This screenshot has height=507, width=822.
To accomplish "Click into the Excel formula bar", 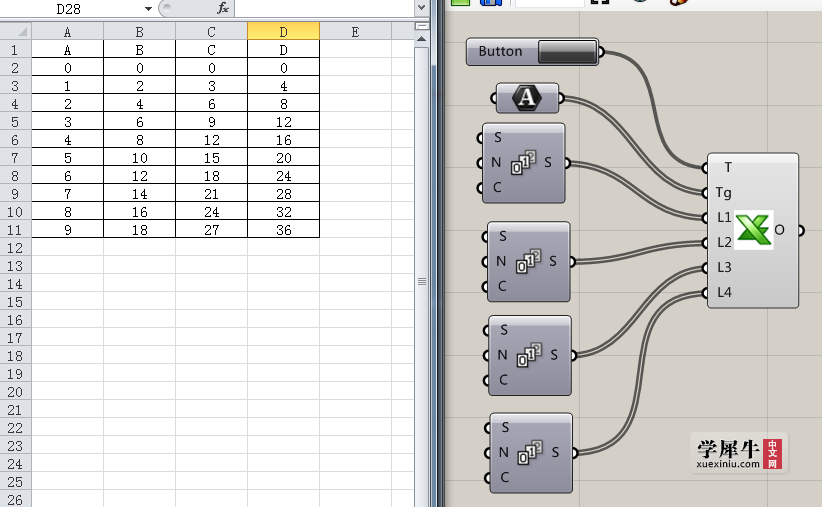I will (x=325, y=8).
